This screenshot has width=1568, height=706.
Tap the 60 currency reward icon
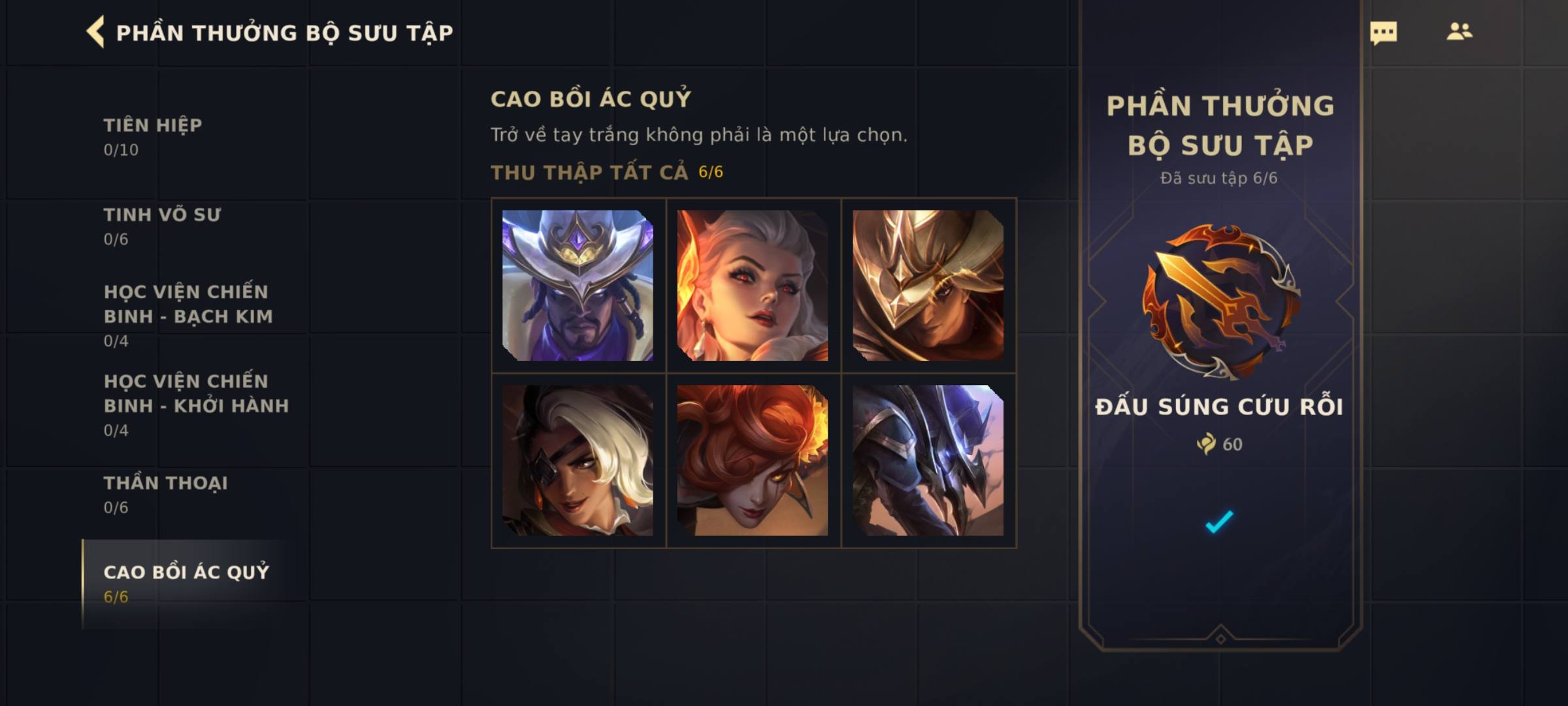click(x=1206, y=444)
